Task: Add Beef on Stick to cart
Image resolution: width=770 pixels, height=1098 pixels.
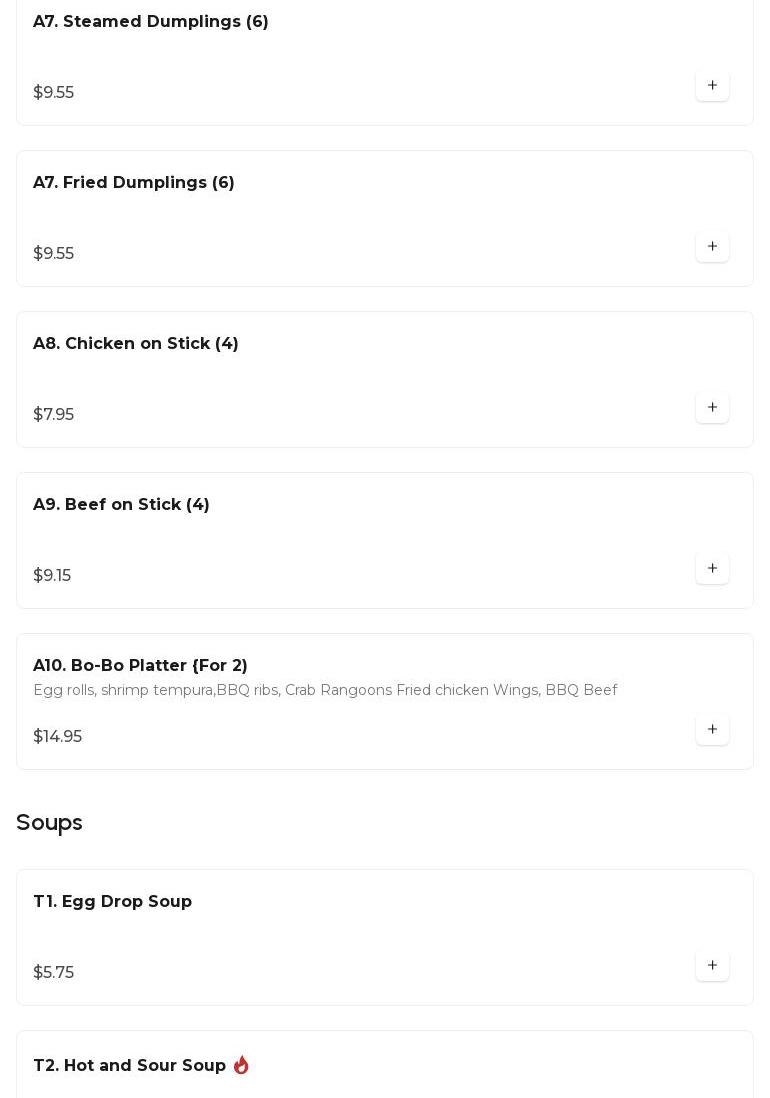Action: (712, 569)
